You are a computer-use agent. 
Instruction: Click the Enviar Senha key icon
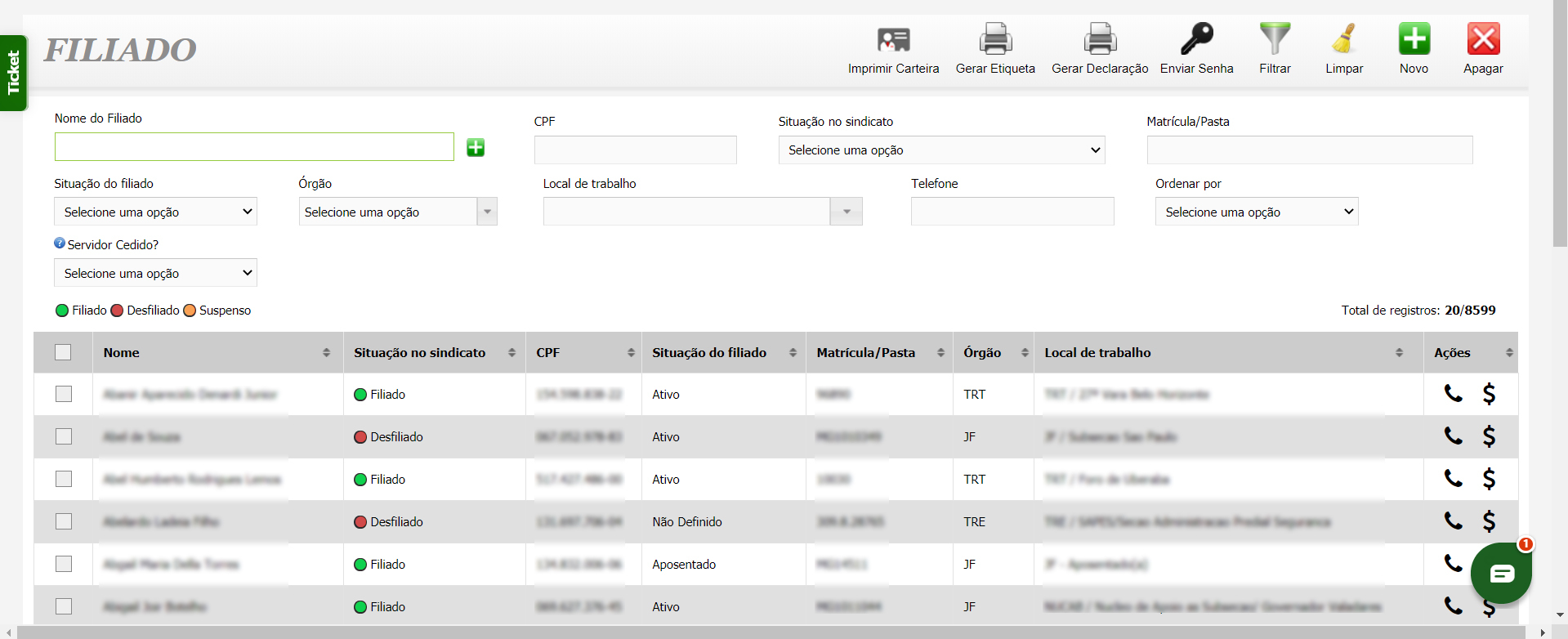tap(1196, 39)
